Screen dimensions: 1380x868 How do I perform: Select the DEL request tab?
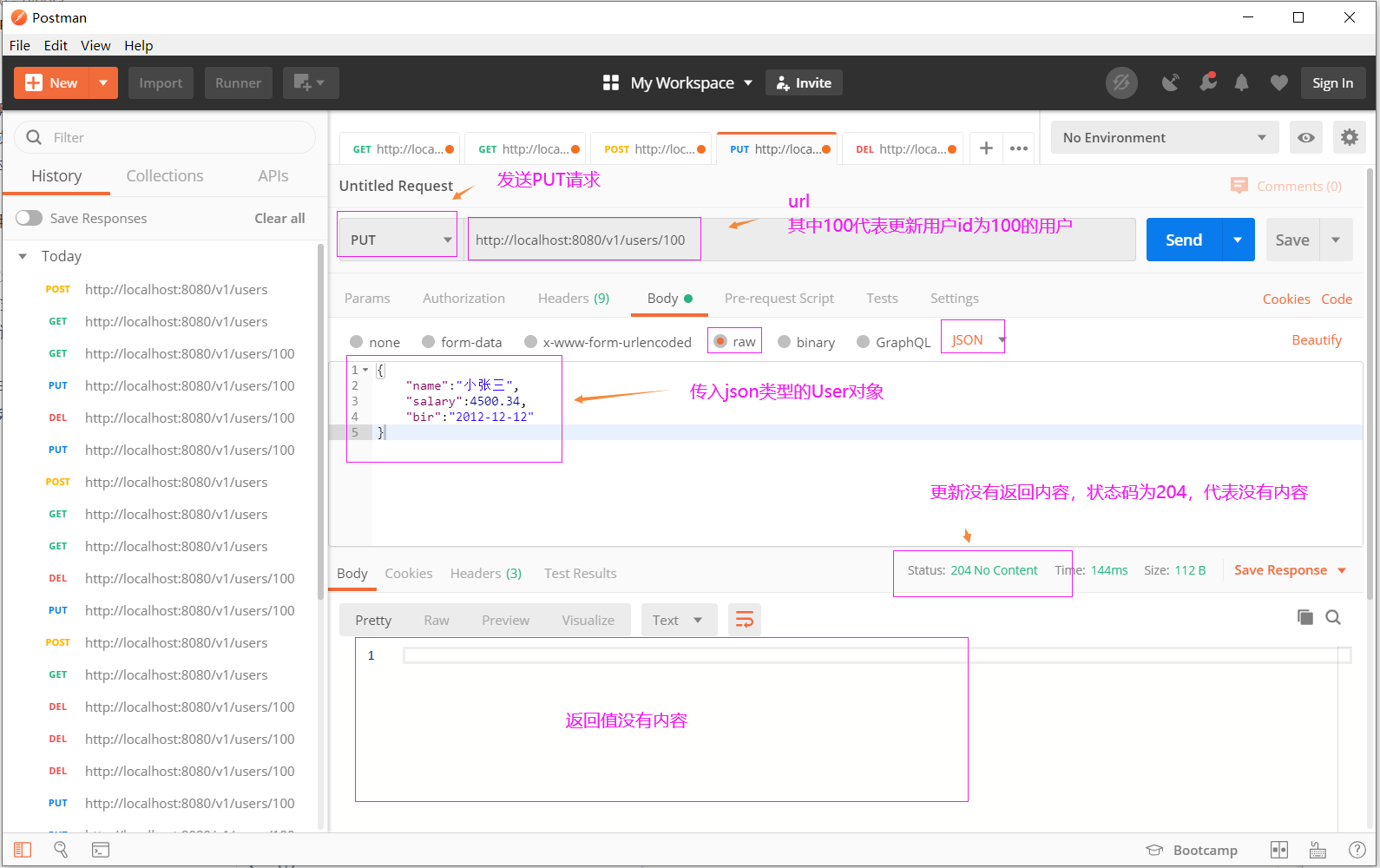pyautogui.click(x=904, y=148)
